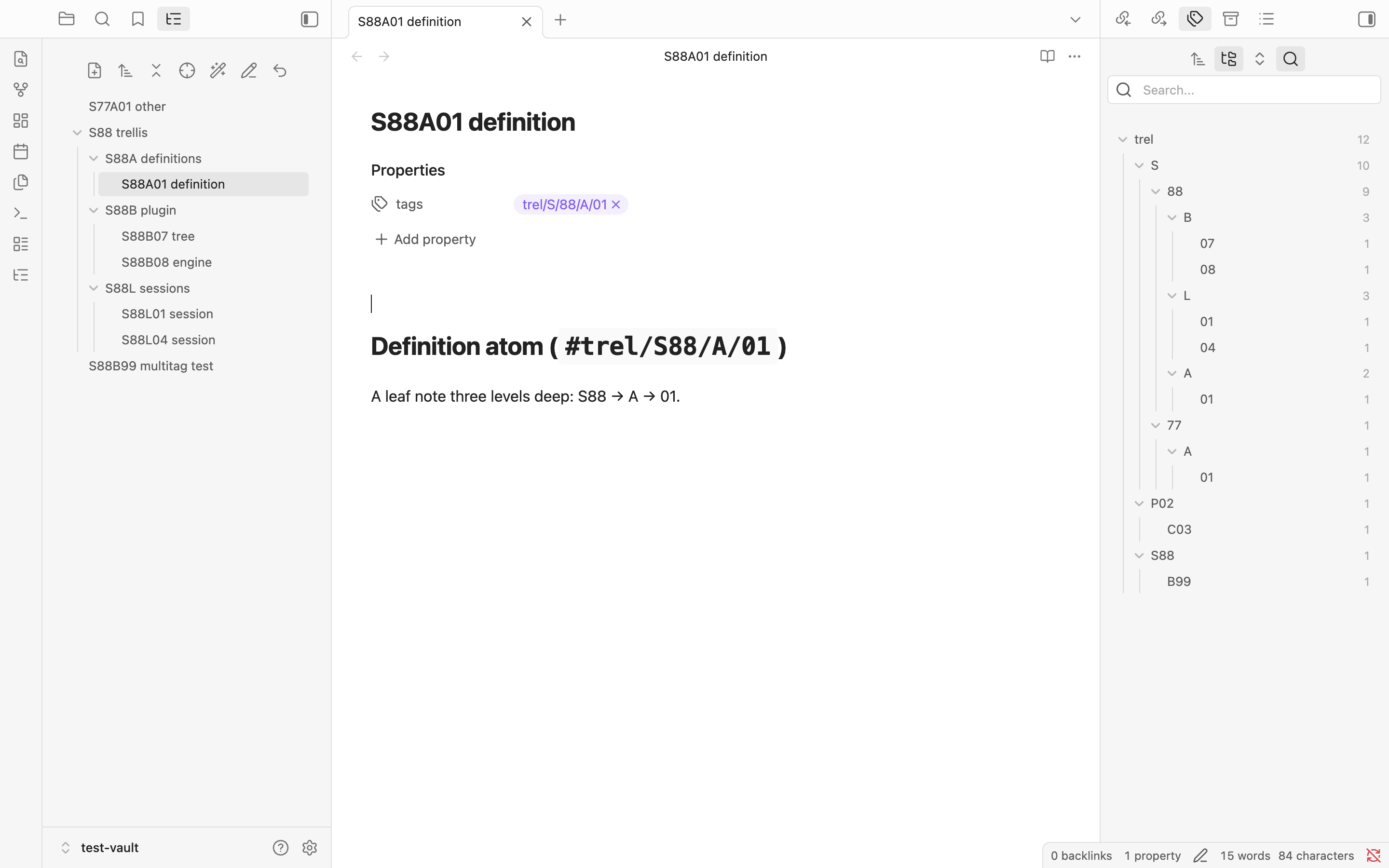Open a new tab with plus

pos(560,20)
